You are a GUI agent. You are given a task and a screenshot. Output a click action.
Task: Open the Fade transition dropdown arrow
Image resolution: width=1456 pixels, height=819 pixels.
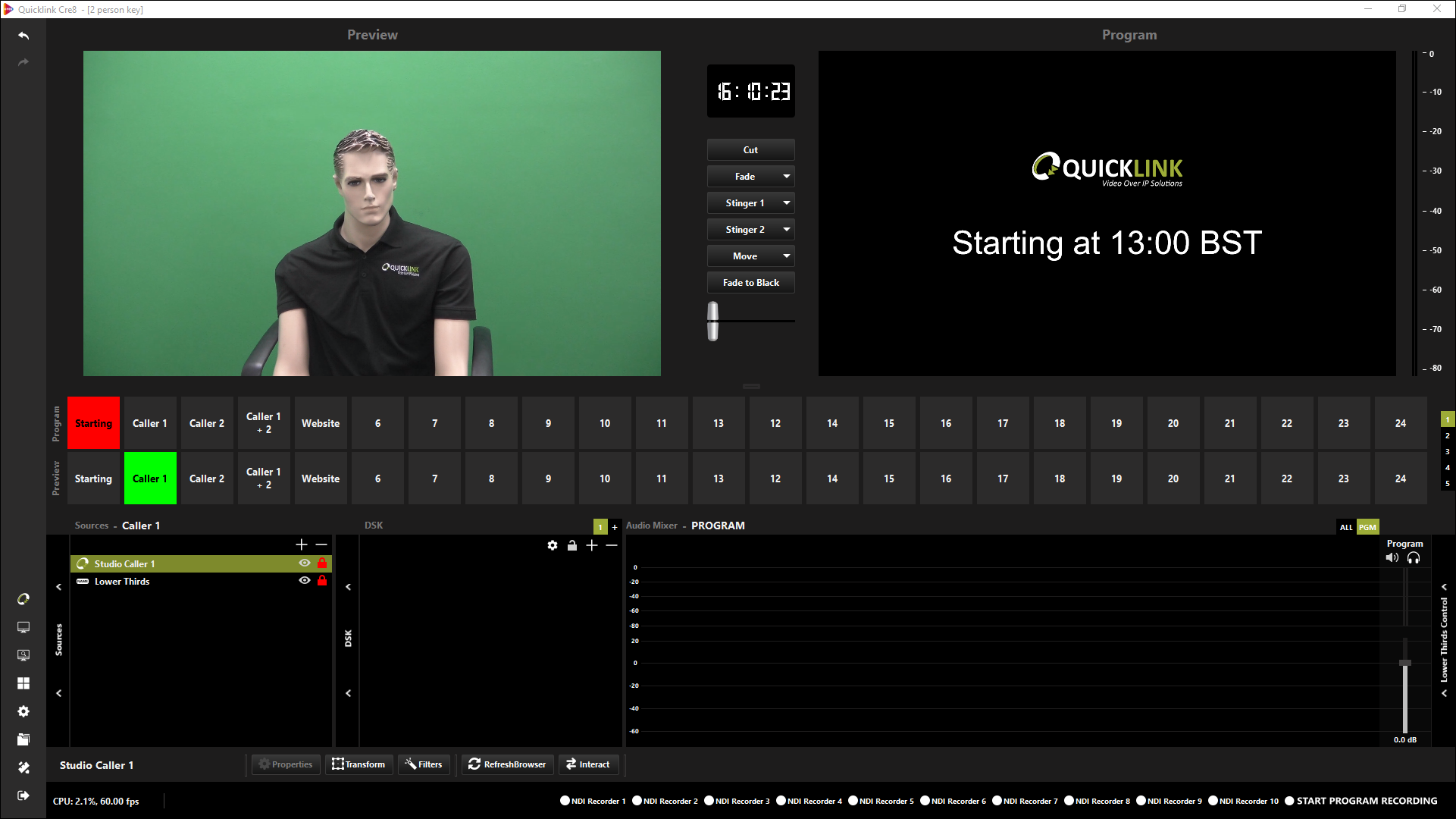787,177
